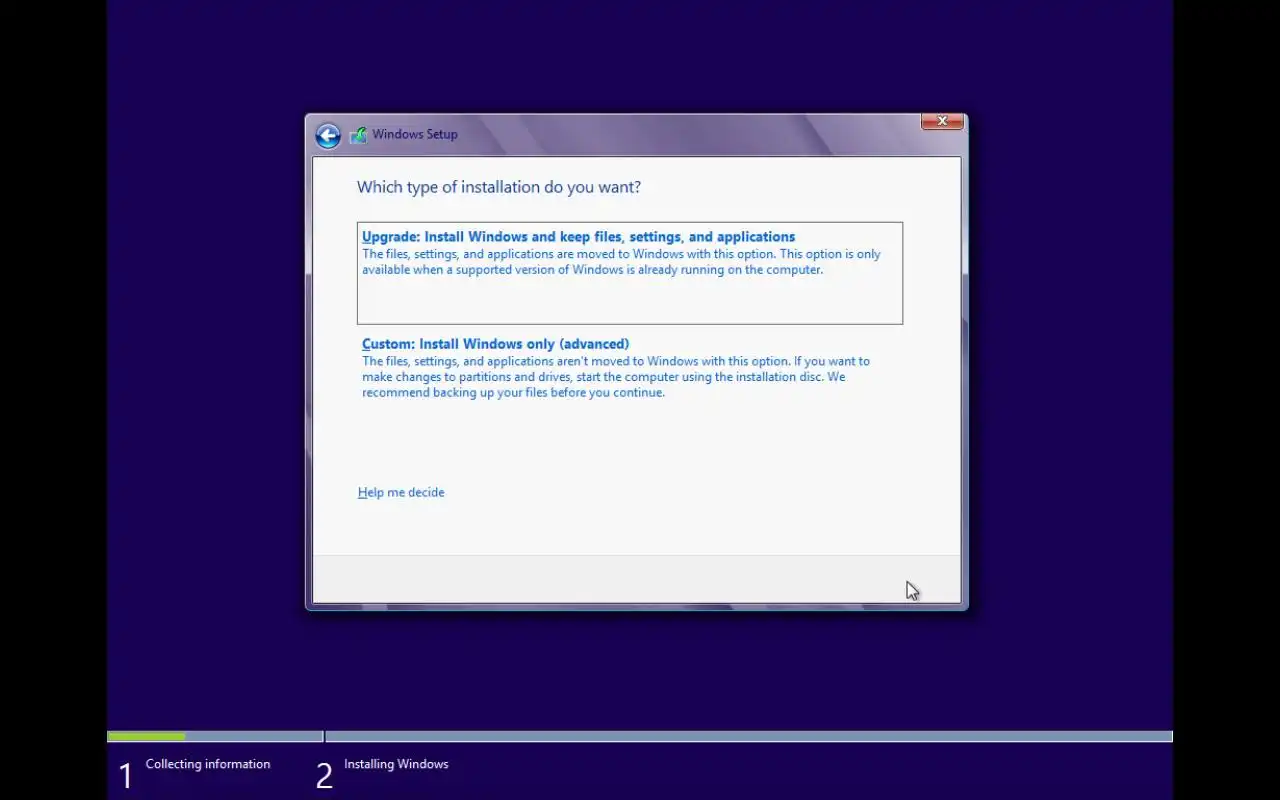
Task: Click the Upgrade option description text
Action: click(621, 262)
